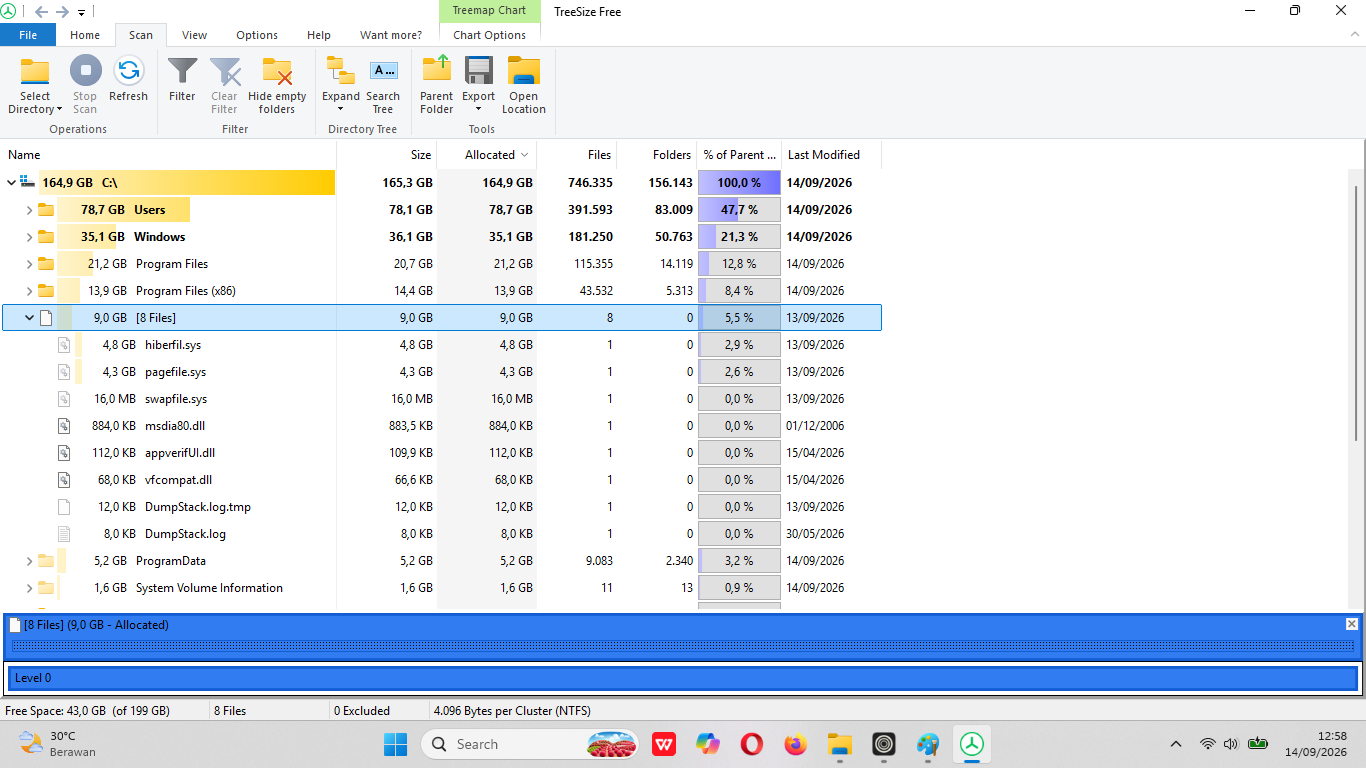Click the msdia80.dll file icon
Image resolution: width=1366 pixels, height=768 pixels.
(x=64, y=426)
